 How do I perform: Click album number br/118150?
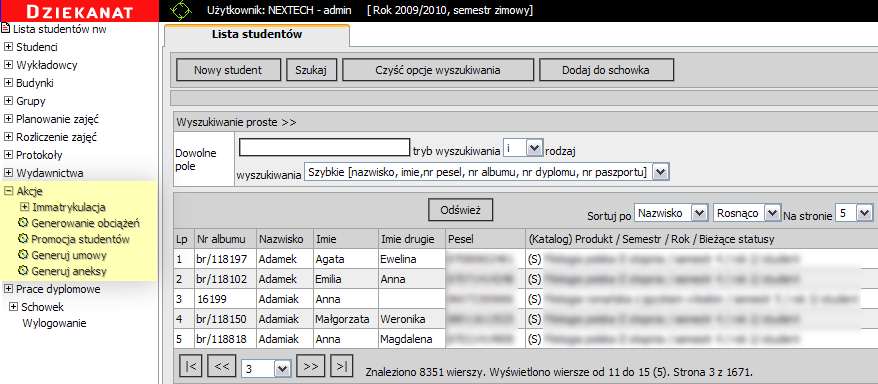tap(221, 319)
